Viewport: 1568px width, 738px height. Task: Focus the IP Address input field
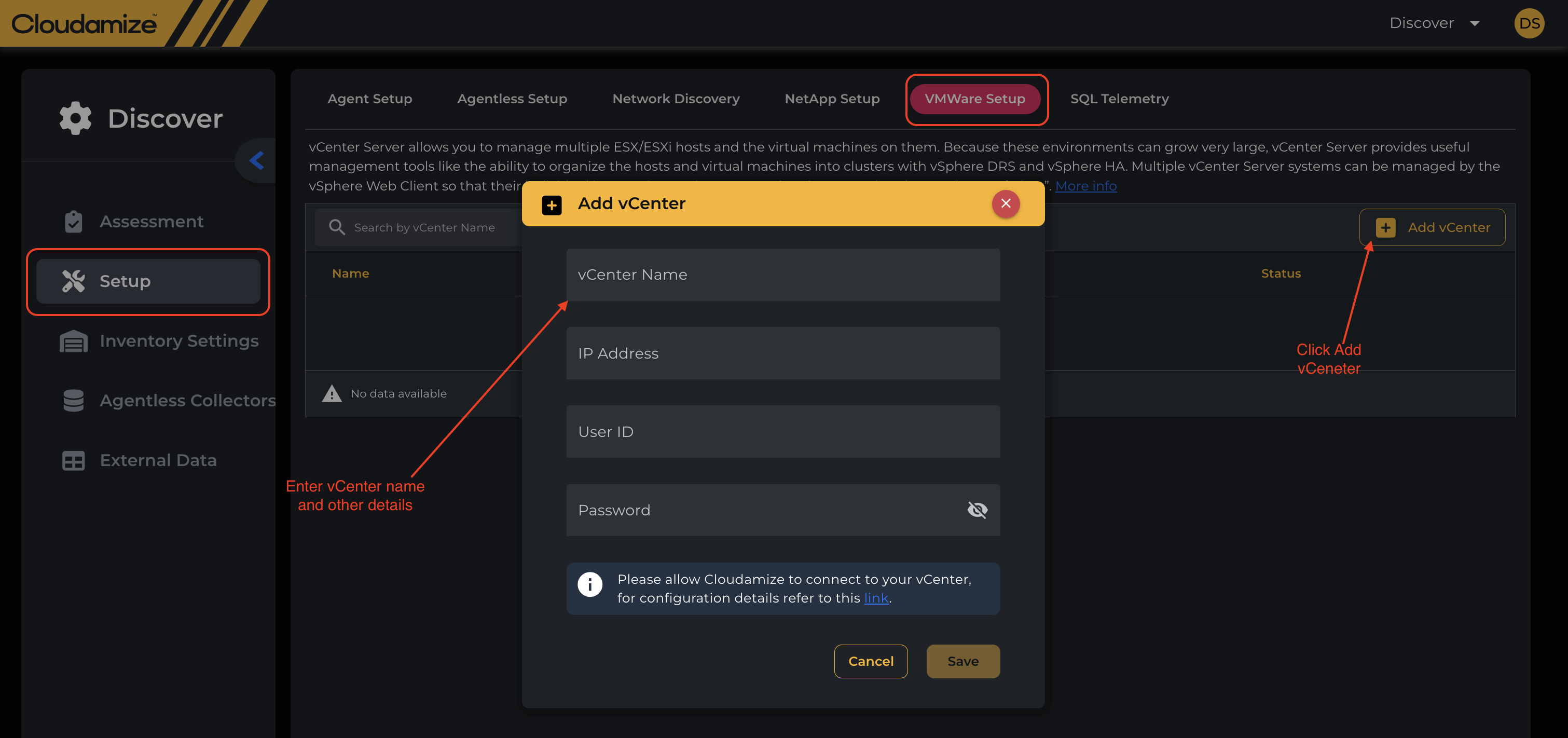[783, 353]
